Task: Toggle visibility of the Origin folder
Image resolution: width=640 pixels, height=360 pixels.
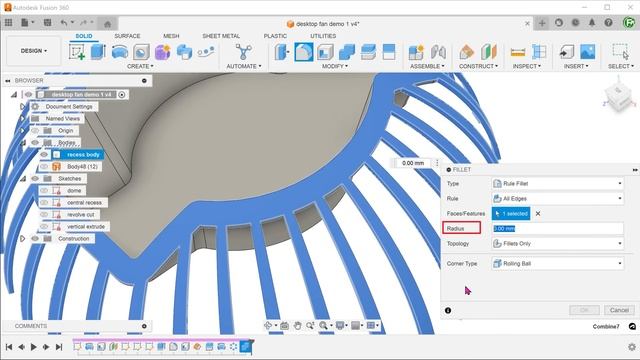Action: point(35,131)
